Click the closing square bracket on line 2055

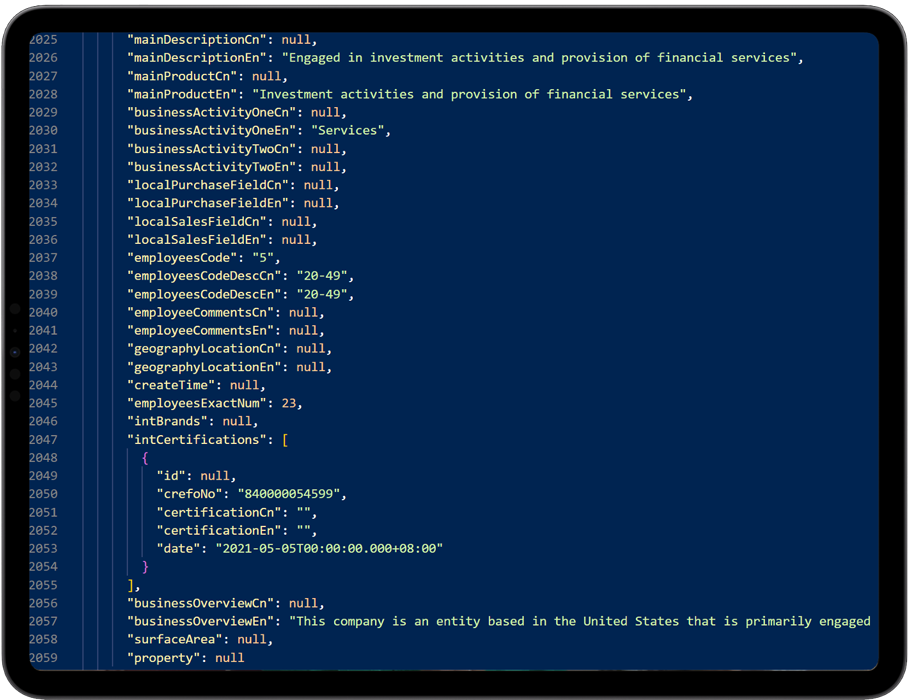[130, 585]
